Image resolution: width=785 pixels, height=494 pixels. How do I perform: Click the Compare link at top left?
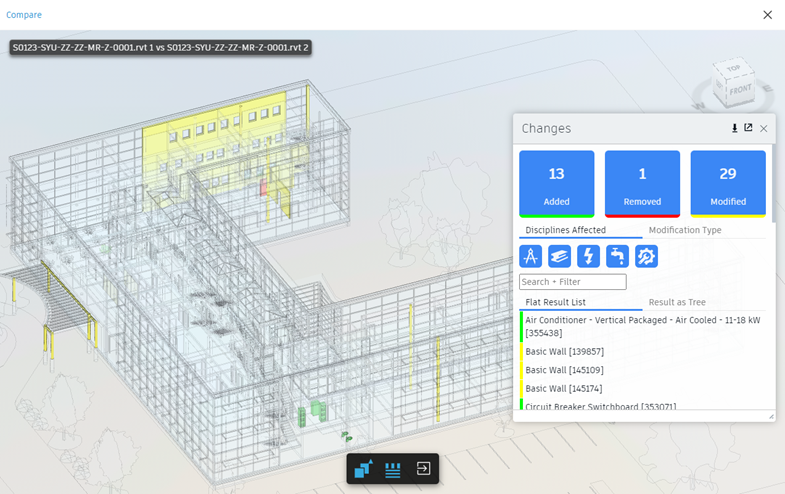click(24, 15)
